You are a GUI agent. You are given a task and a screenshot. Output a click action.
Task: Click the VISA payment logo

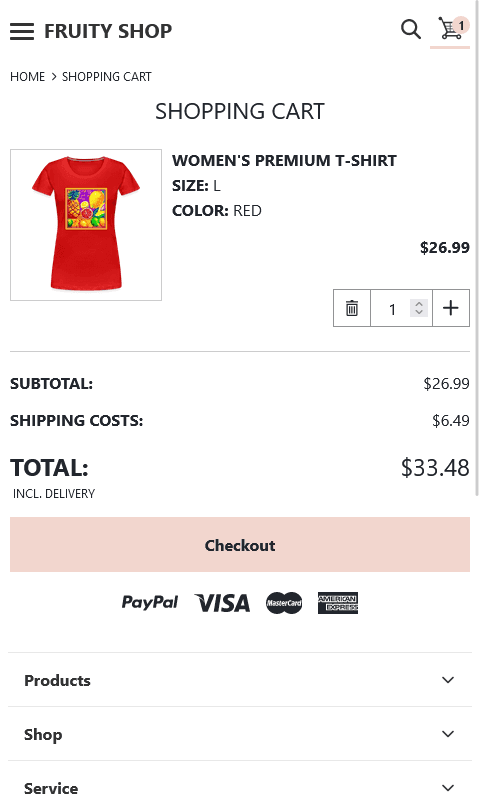click(222, 603)
